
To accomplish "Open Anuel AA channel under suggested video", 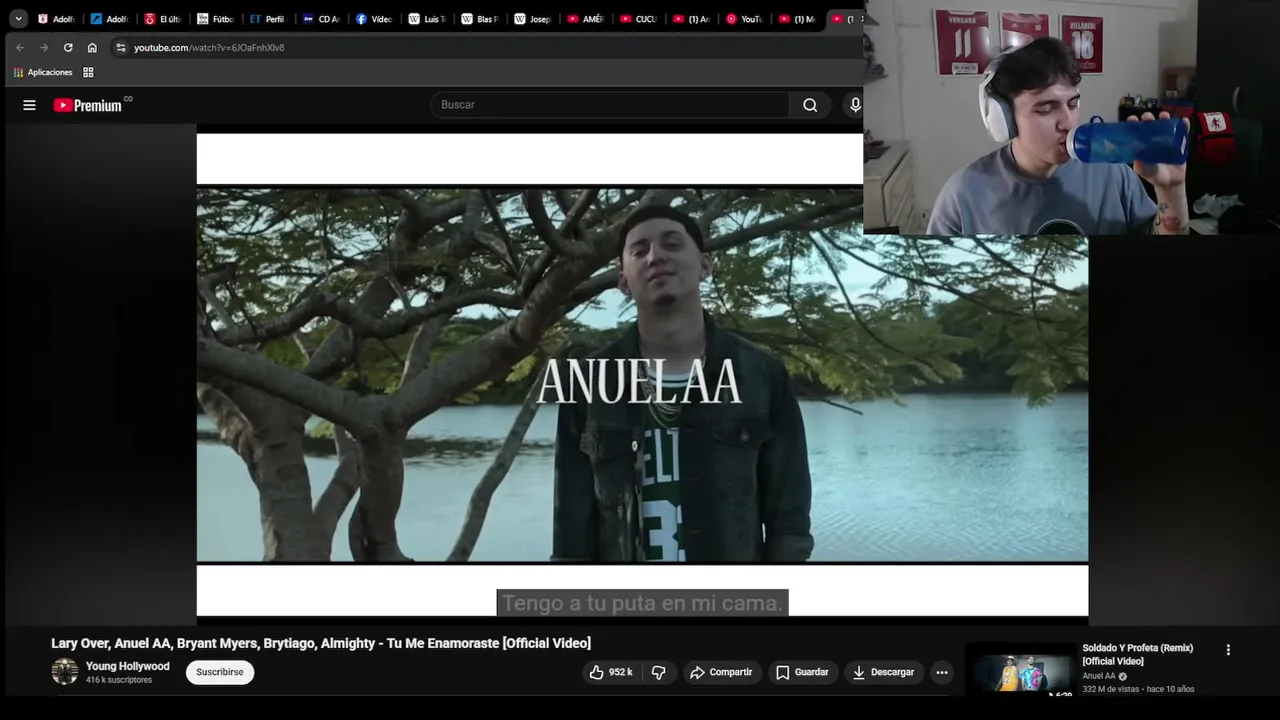I will click(1099, 676).
